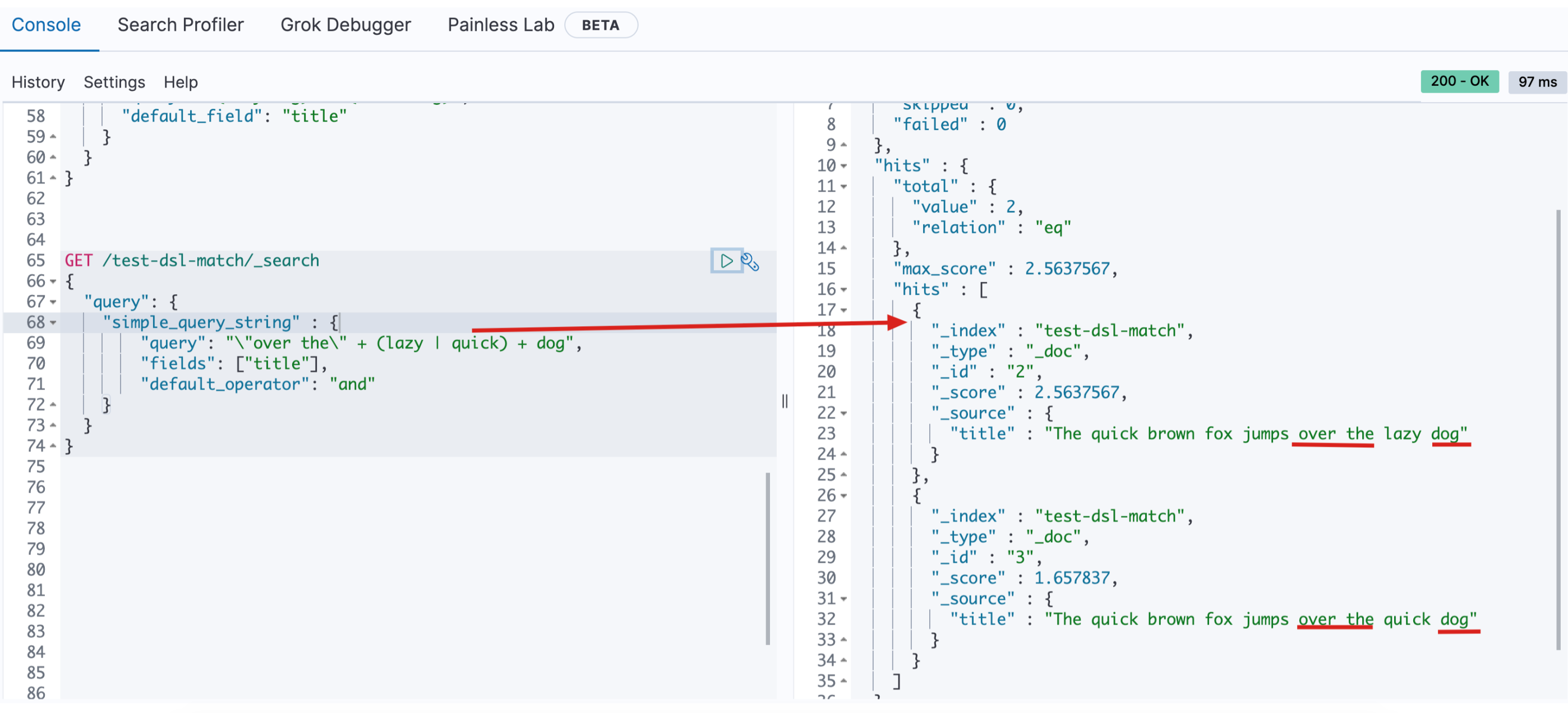Viewport: 1568px width, 713px height.
Task: Toggle the fold marker on response line 9
Action: pos(843,145)
